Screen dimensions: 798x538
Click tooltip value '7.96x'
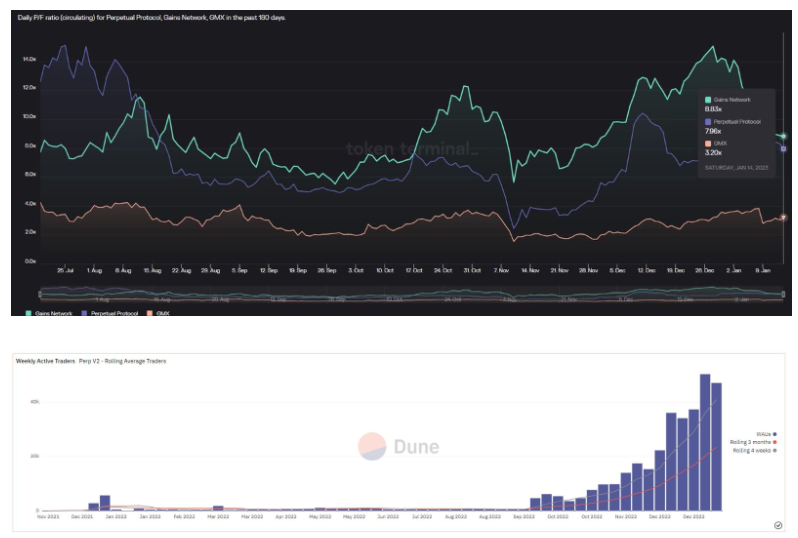713,131
